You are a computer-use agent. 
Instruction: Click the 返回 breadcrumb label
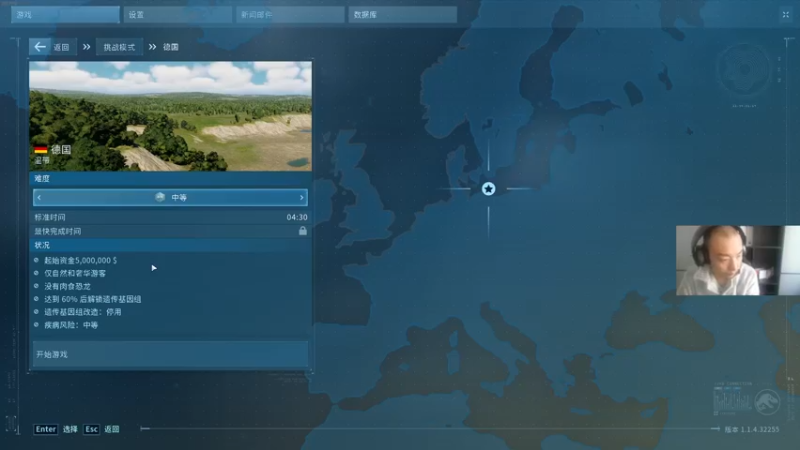click(x=61, y=47)
